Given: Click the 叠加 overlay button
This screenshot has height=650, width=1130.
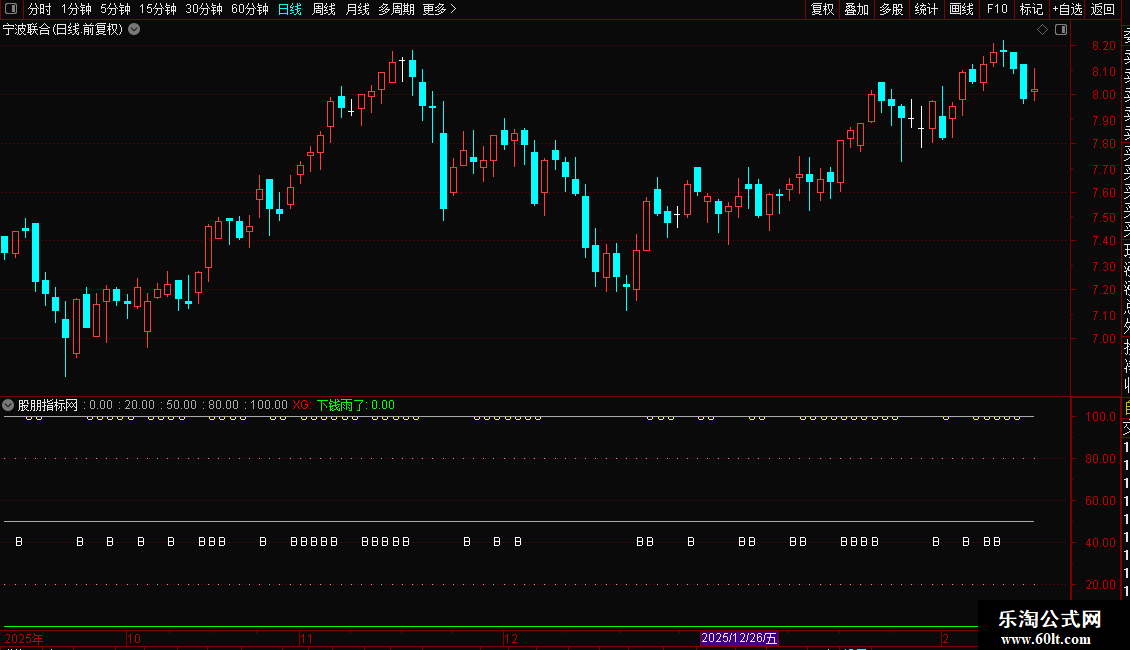Looking at the screenshot, I should click(857, 9).
